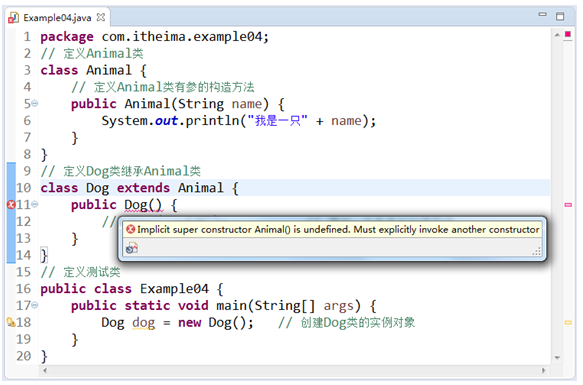The height and width of the screenshot is (385, 583).
Task: Click the red error icon in tooltip message
Action: (130, 229)
